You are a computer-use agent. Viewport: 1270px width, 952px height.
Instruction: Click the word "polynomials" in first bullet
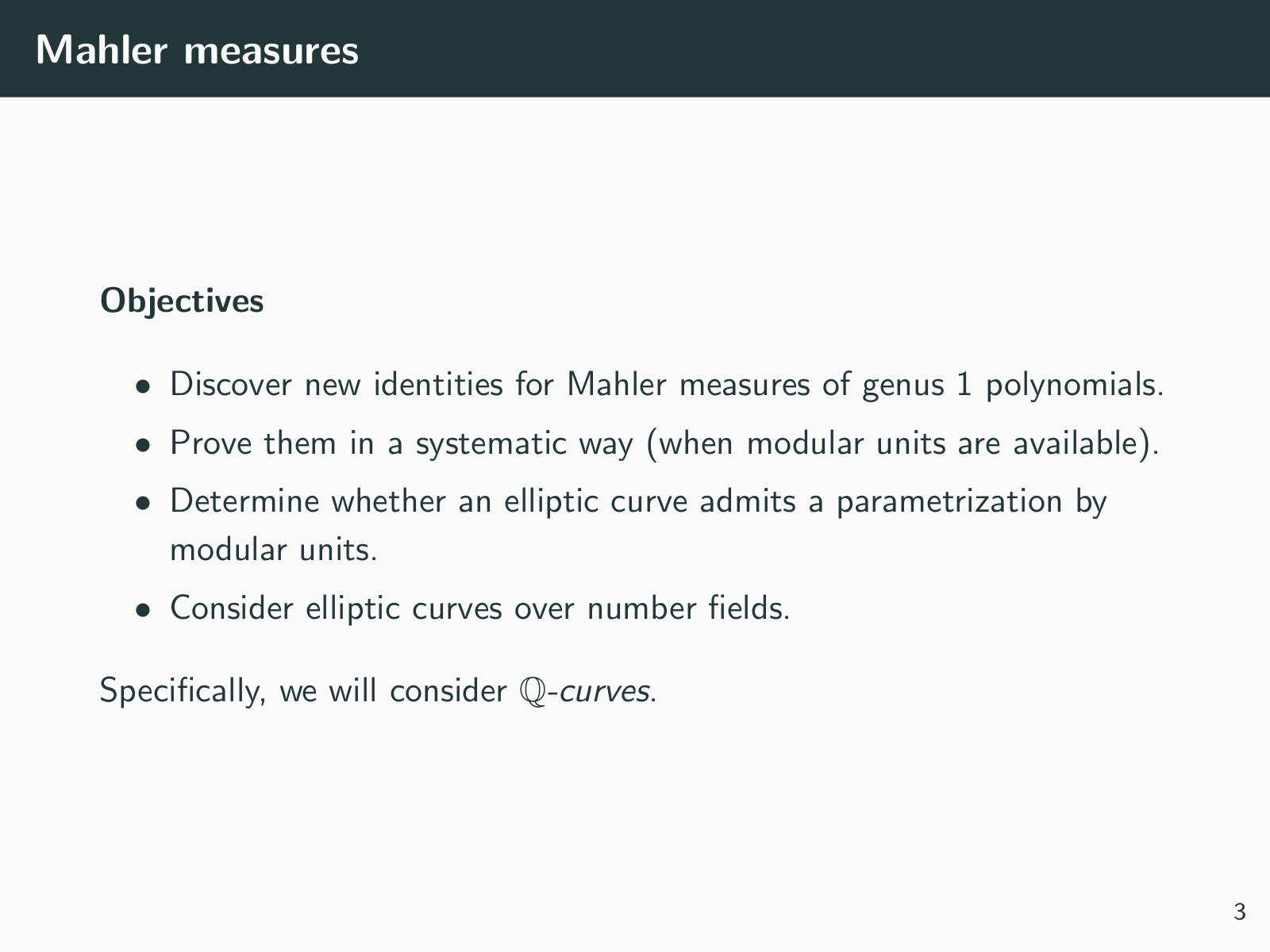[1073, 385]
